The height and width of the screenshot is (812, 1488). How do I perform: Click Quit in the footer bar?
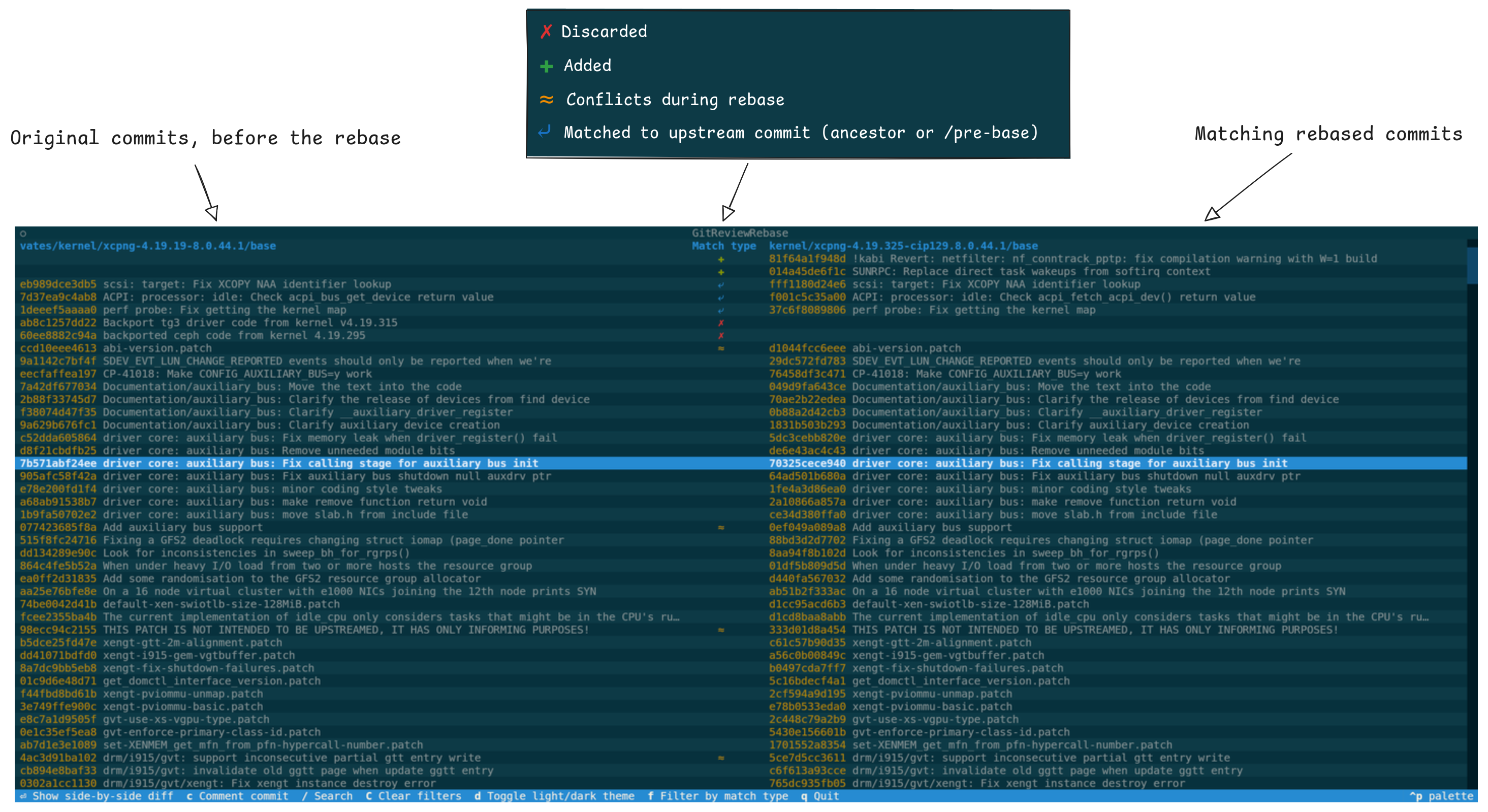coord(820,796)
